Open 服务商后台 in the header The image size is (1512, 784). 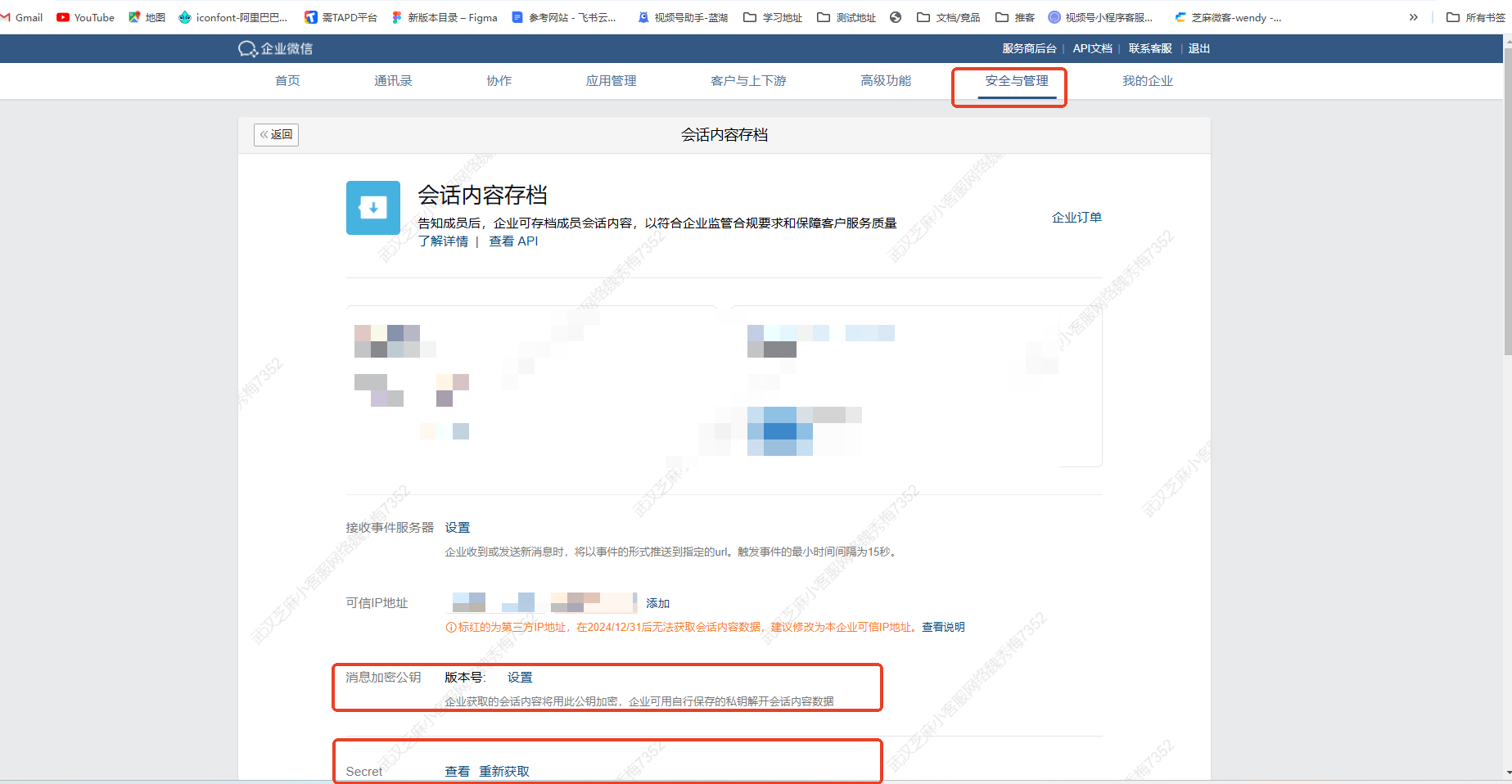click(1029, 48)
